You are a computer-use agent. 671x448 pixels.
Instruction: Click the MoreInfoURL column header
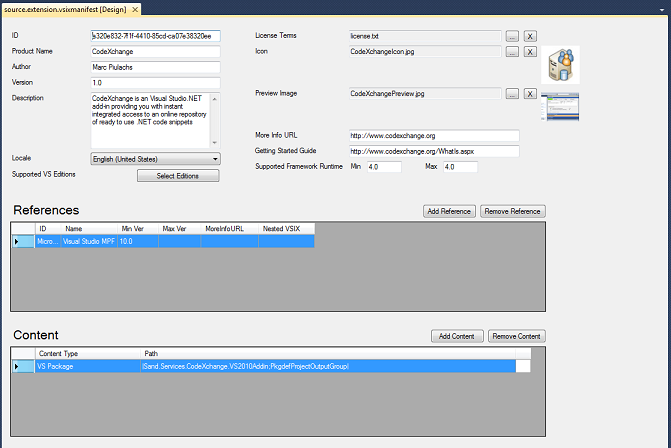(x=229, y=229)
